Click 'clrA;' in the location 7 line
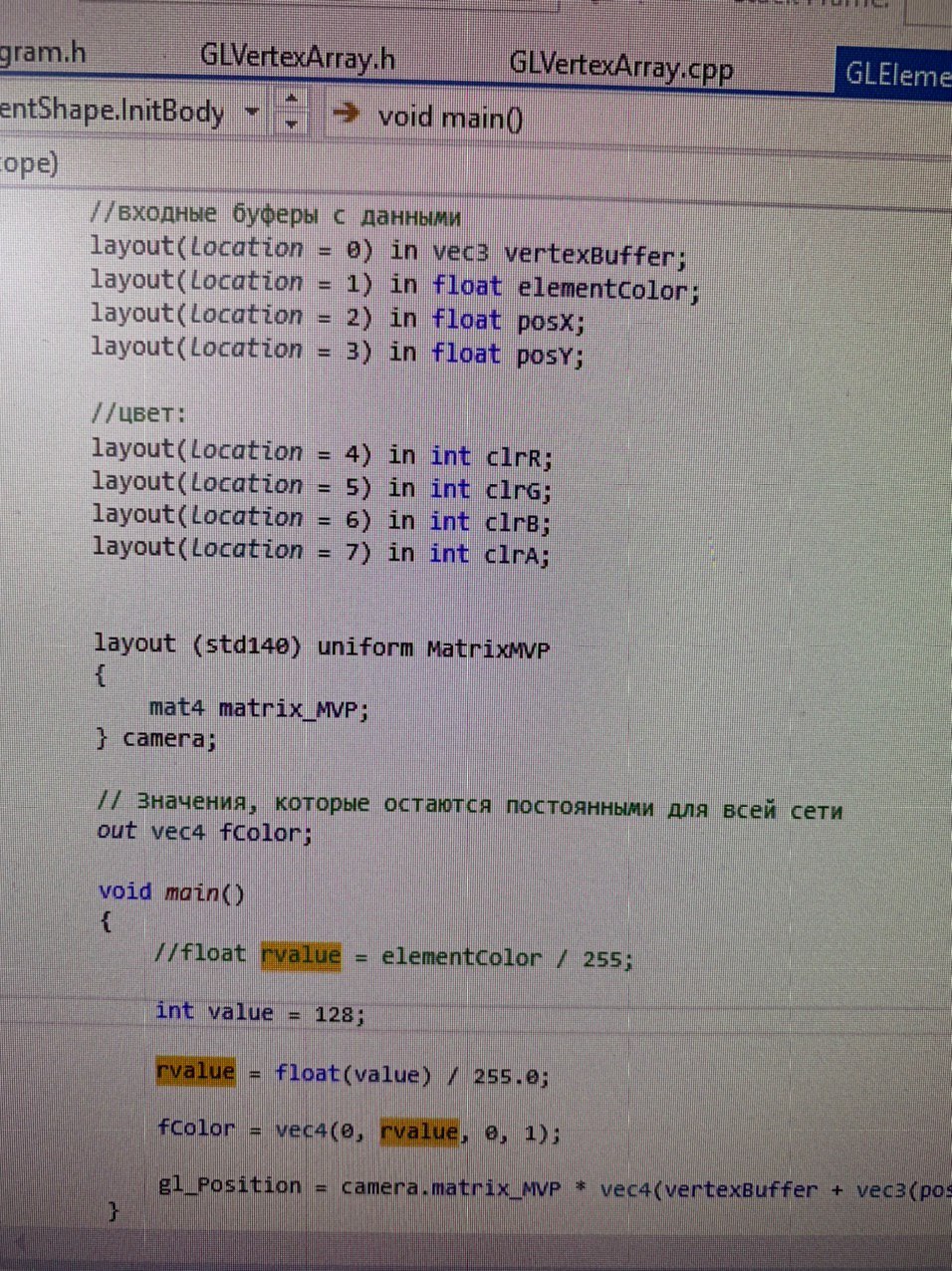 517,554
